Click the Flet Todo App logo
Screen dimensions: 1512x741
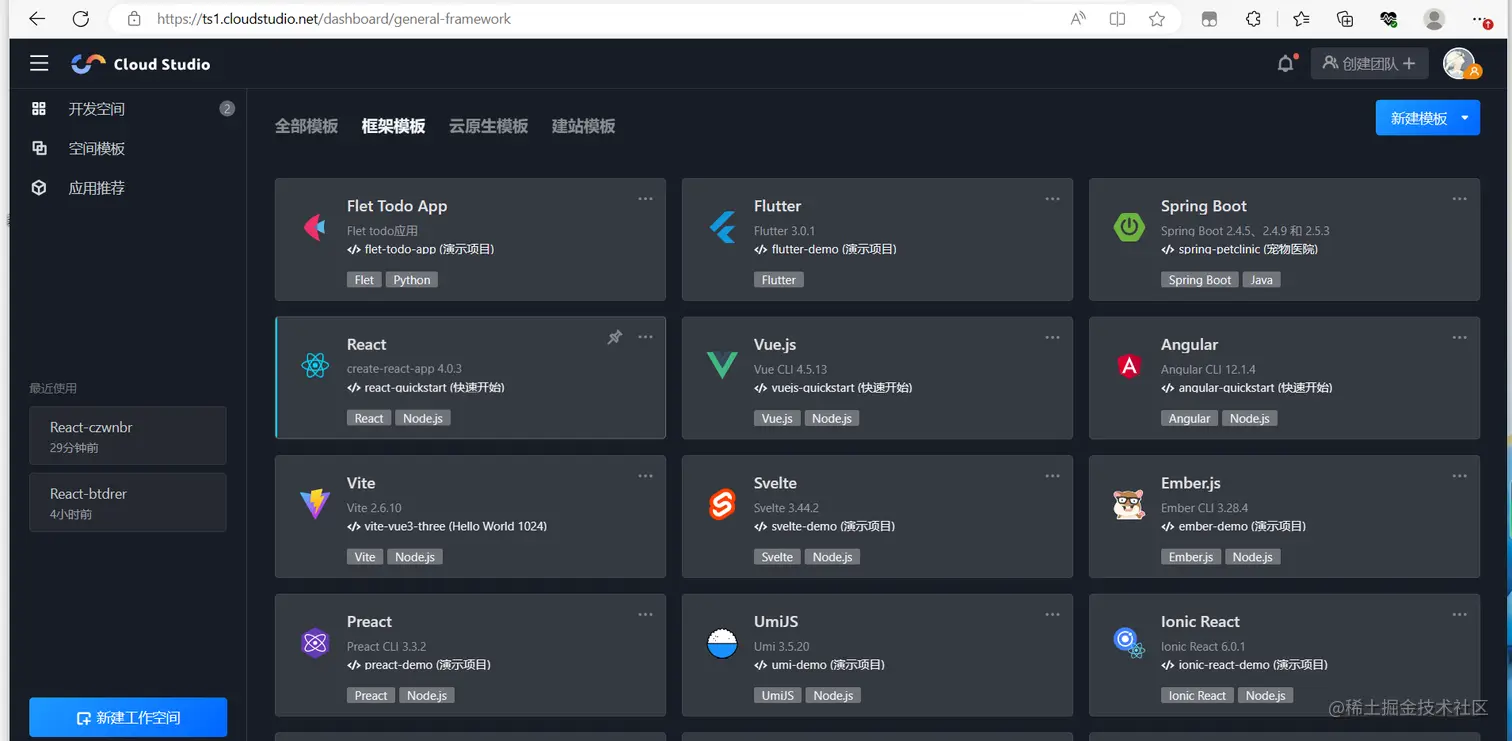tap(314, 227)
